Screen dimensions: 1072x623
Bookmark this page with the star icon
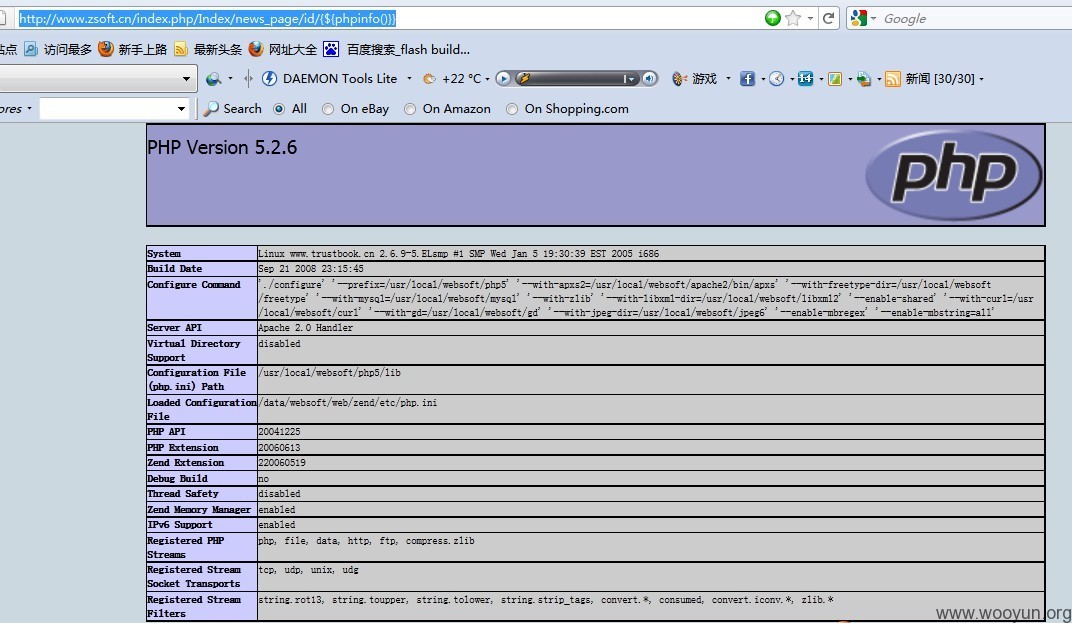pyautogui.click(x=793, y=18)
